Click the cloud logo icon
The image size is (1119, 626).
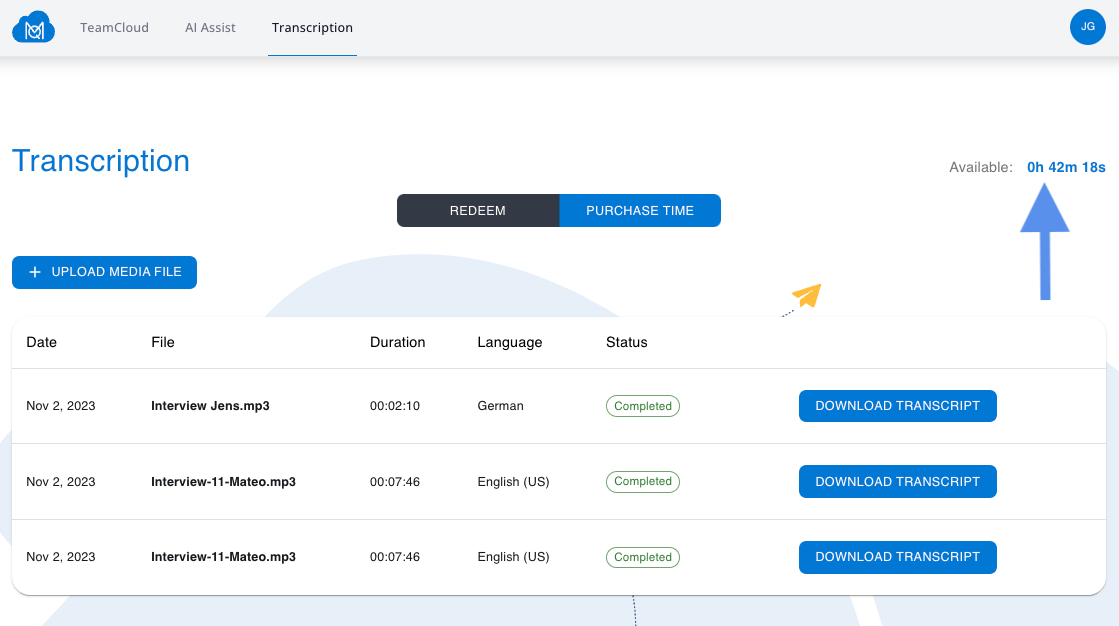click(x=34, y=27)
